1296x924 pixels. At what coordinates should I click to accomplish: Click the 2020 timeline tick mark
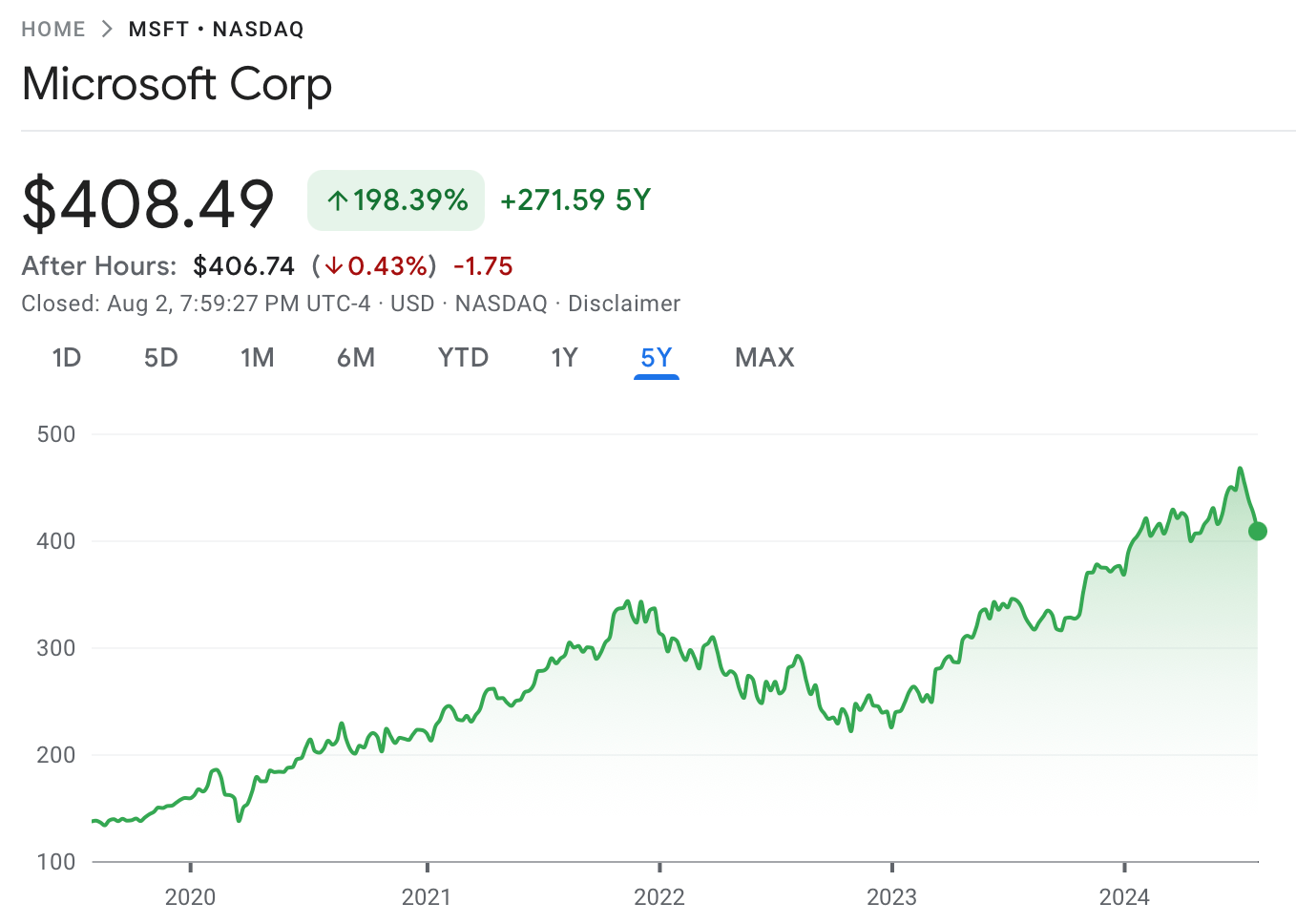(x=191, y=867)
